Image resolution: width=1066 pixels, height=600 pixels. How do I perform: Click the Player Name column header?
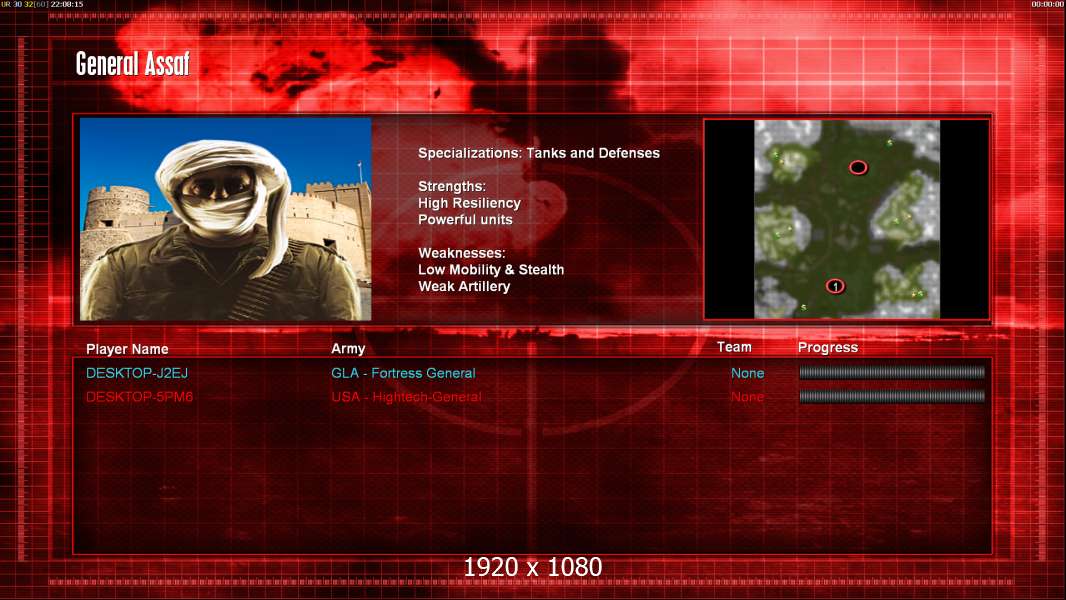[x=127, y=349]
